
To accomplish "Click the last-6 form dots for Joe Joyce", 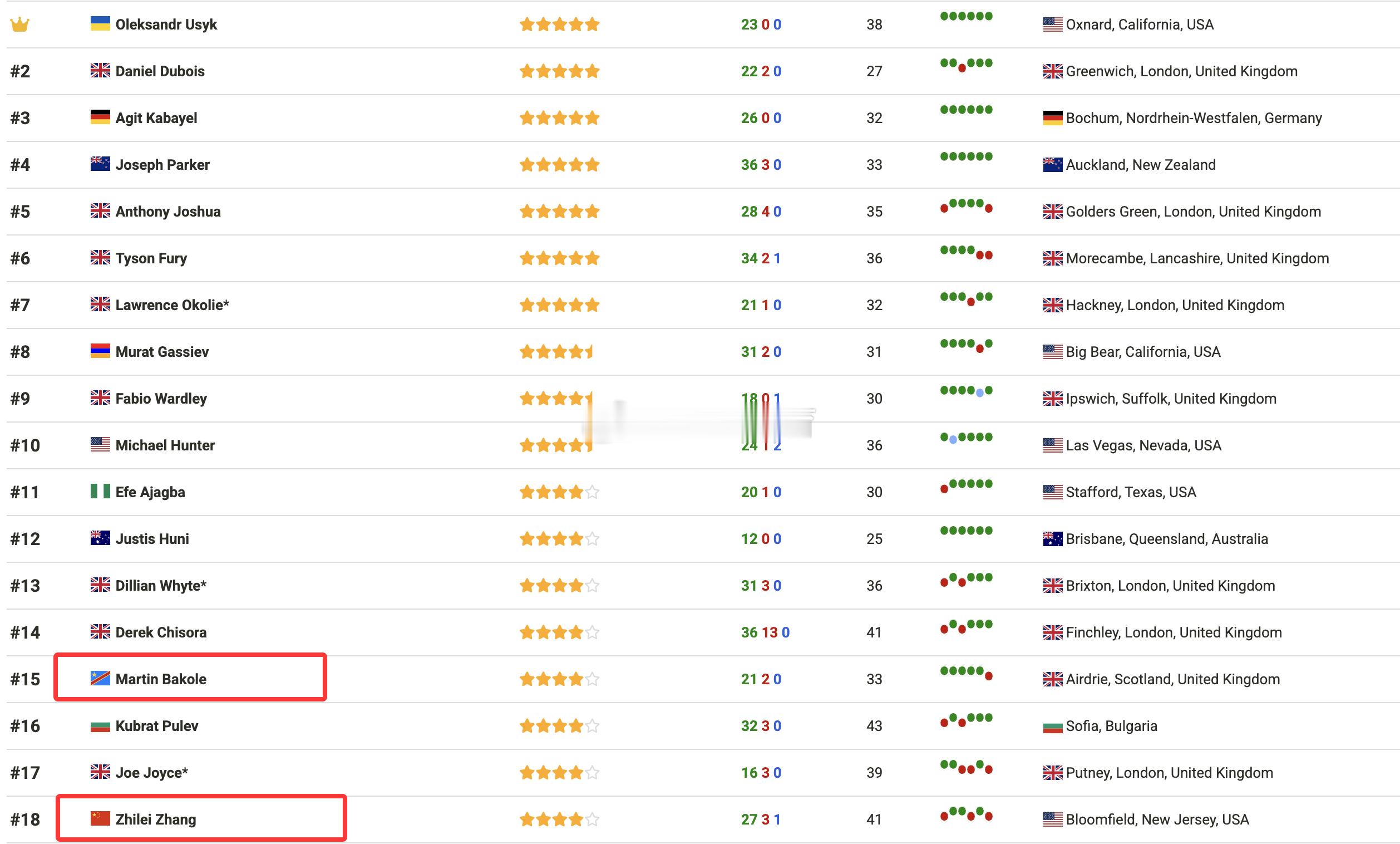I will tap(967, 767).
